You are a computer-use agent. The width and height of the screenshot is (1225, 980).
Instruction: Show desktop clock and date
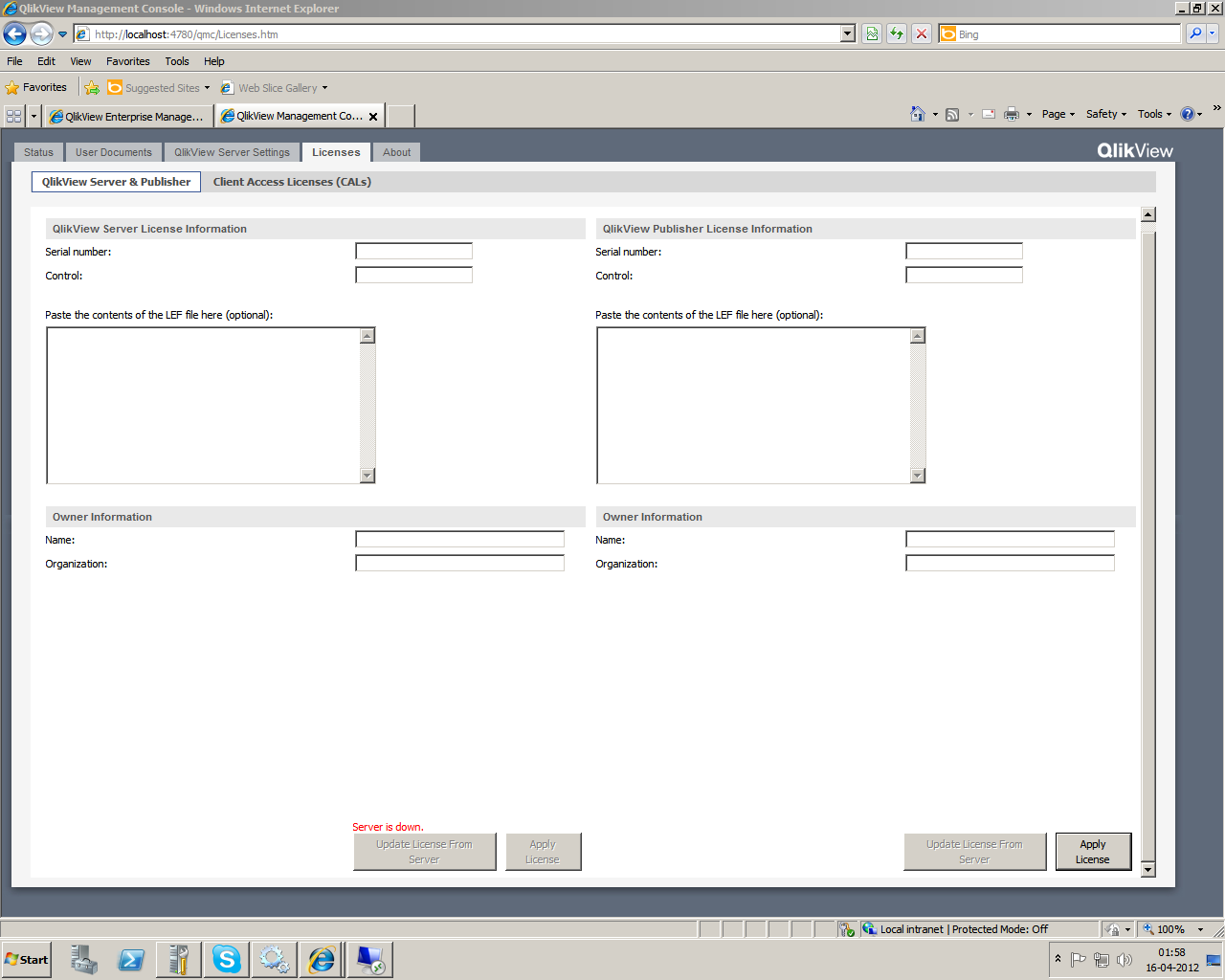1172,960
